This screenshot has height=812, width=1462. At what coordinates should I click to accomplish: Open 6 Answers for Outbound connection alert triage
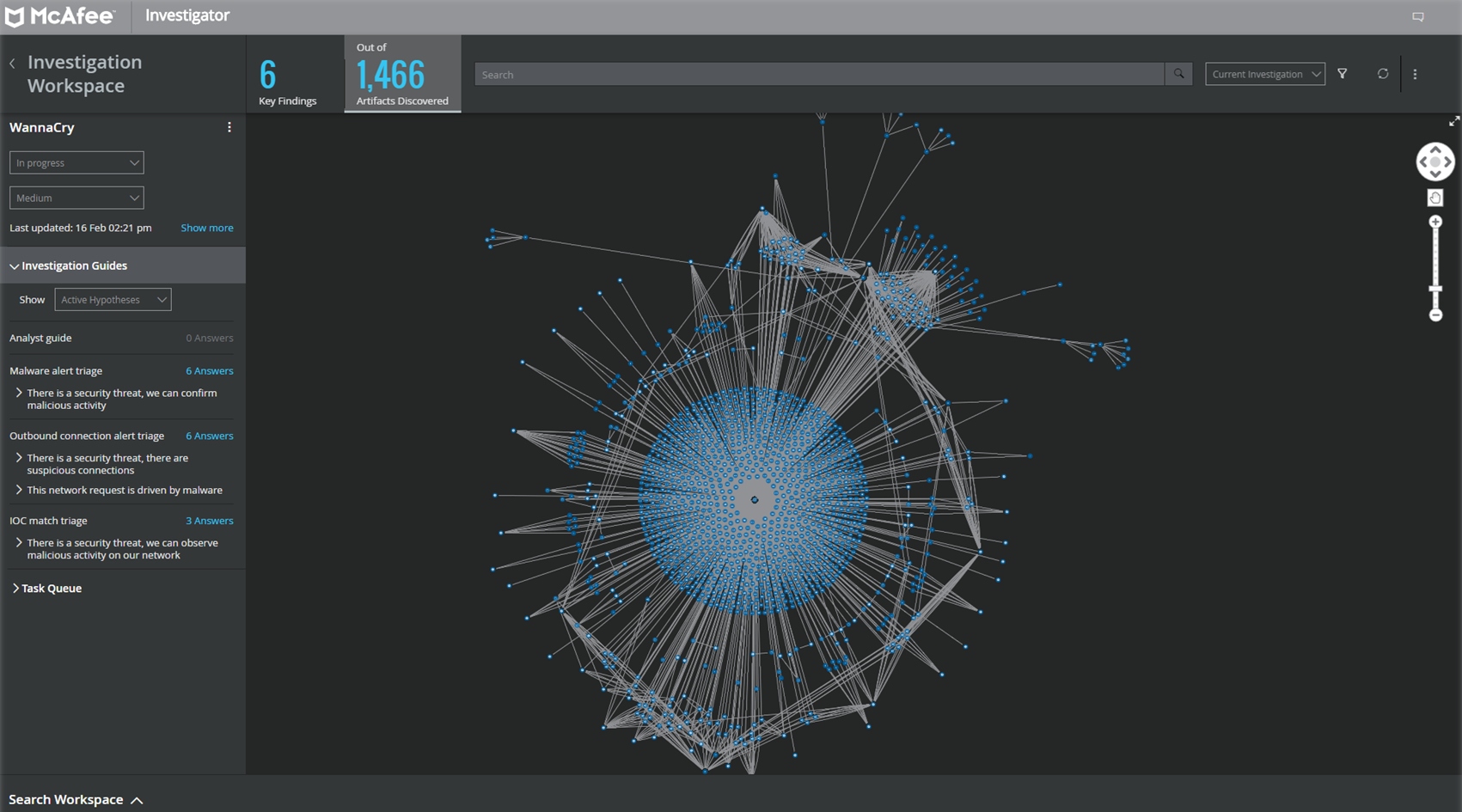[x=209, y=437]
